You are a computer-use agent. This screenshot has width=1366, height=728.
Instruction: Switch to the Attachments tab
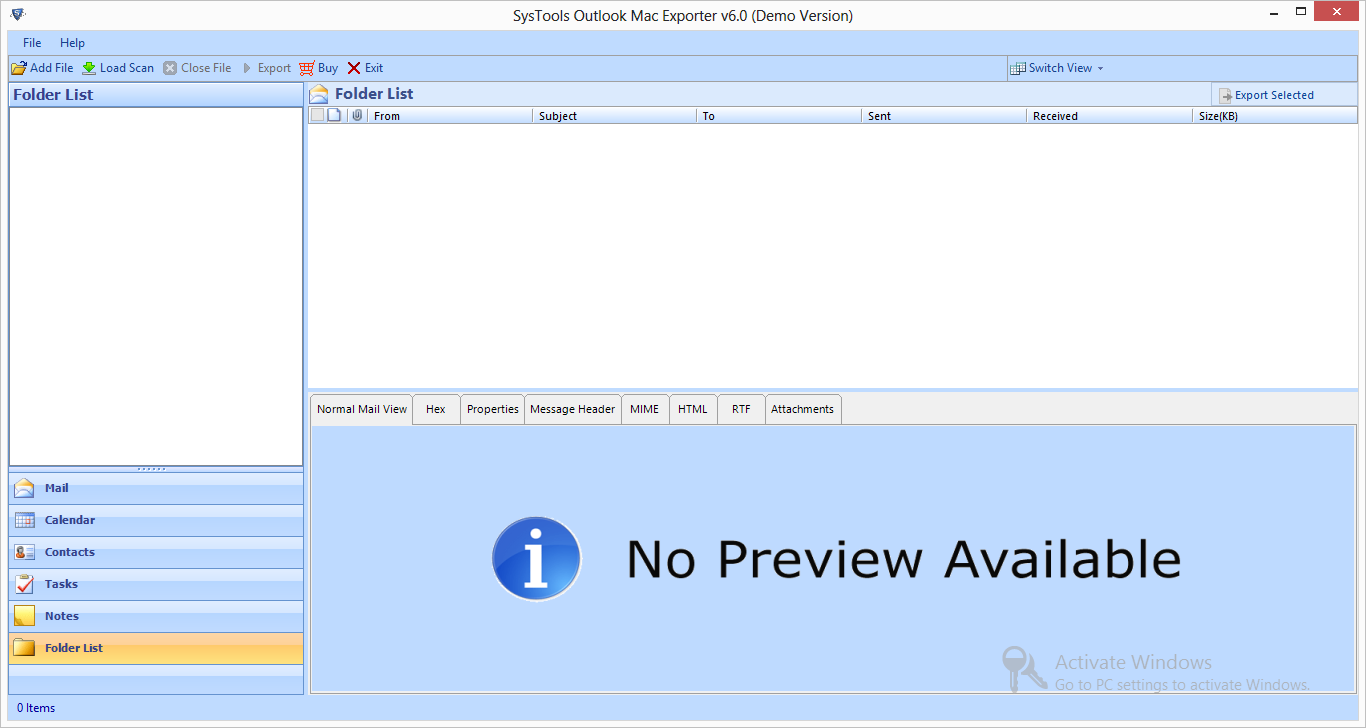click(x=803, y=409)
